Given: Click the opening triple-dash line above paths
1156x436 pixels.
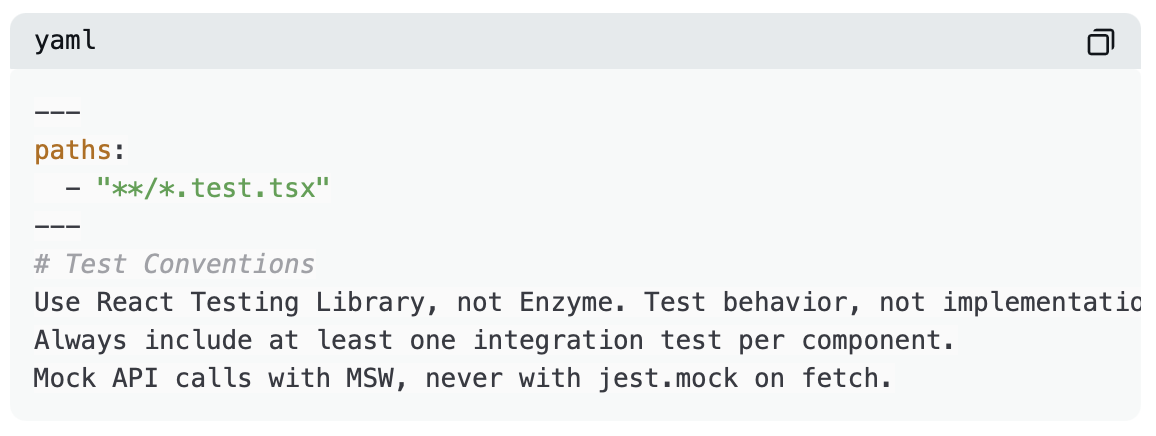Looking at the screenshot, I should [57, 113].
